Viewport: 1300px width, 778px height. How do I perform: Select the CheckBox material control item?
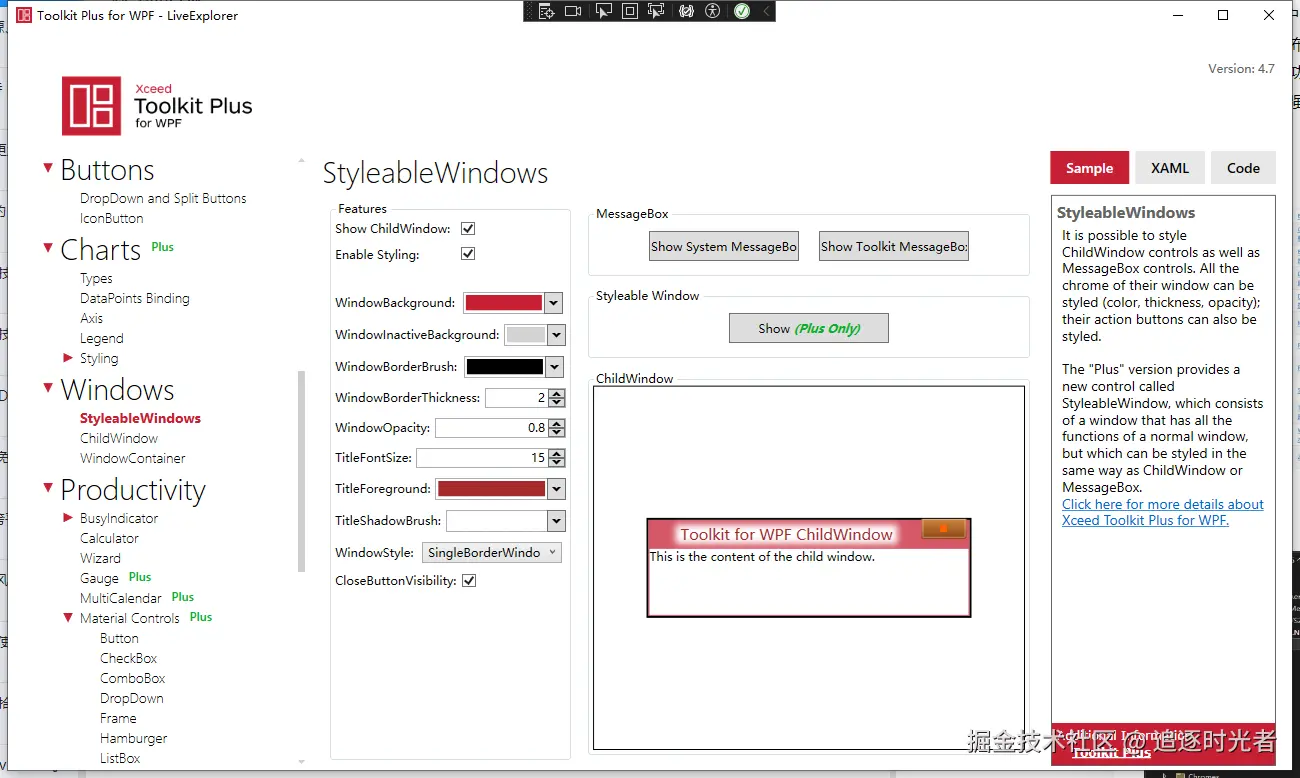pyautogui.click(x=129, y=658)
